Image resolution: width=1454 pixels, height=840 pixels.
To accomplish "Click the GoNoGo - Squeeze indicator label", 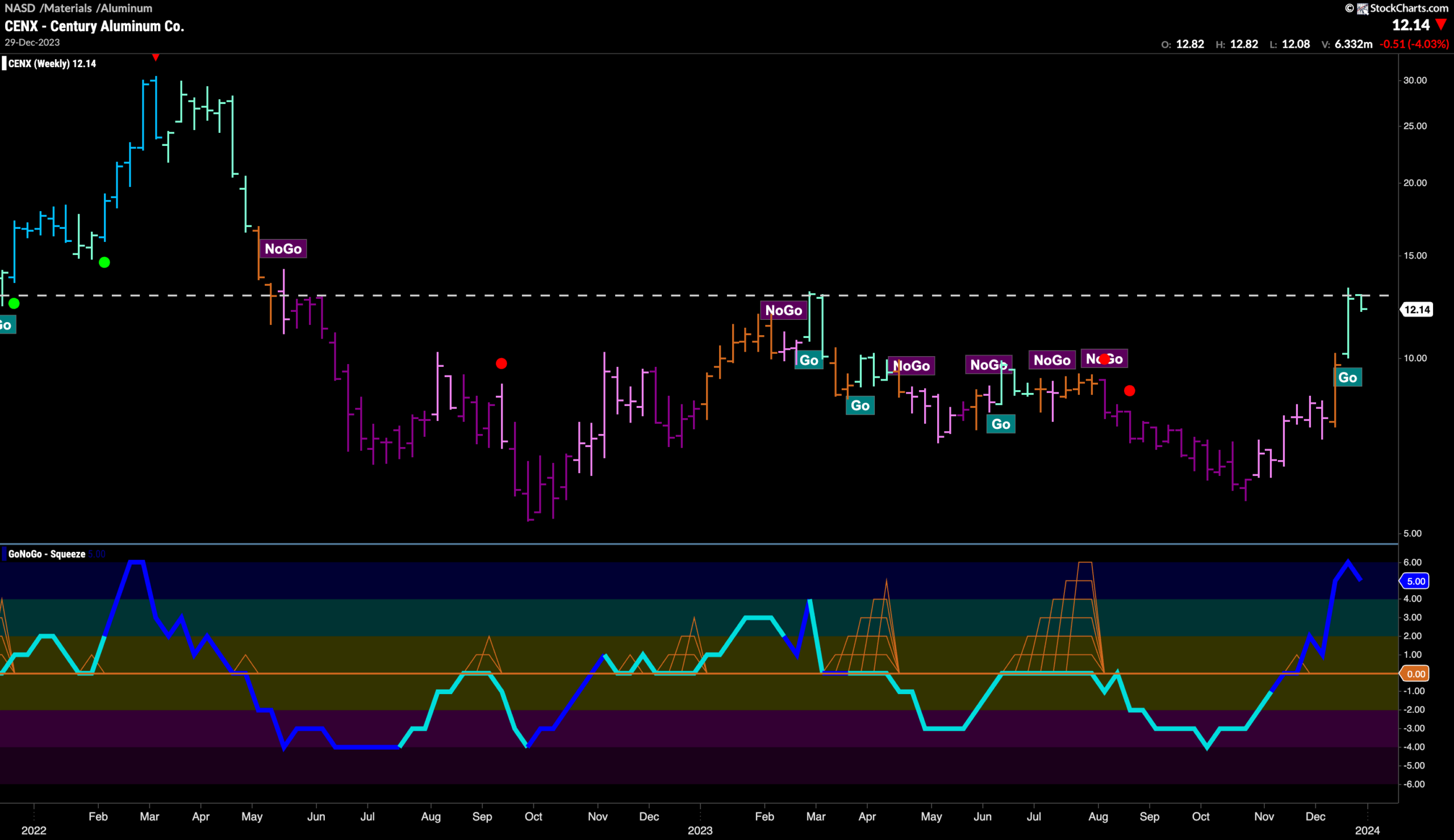I will (x=47, y=554).
